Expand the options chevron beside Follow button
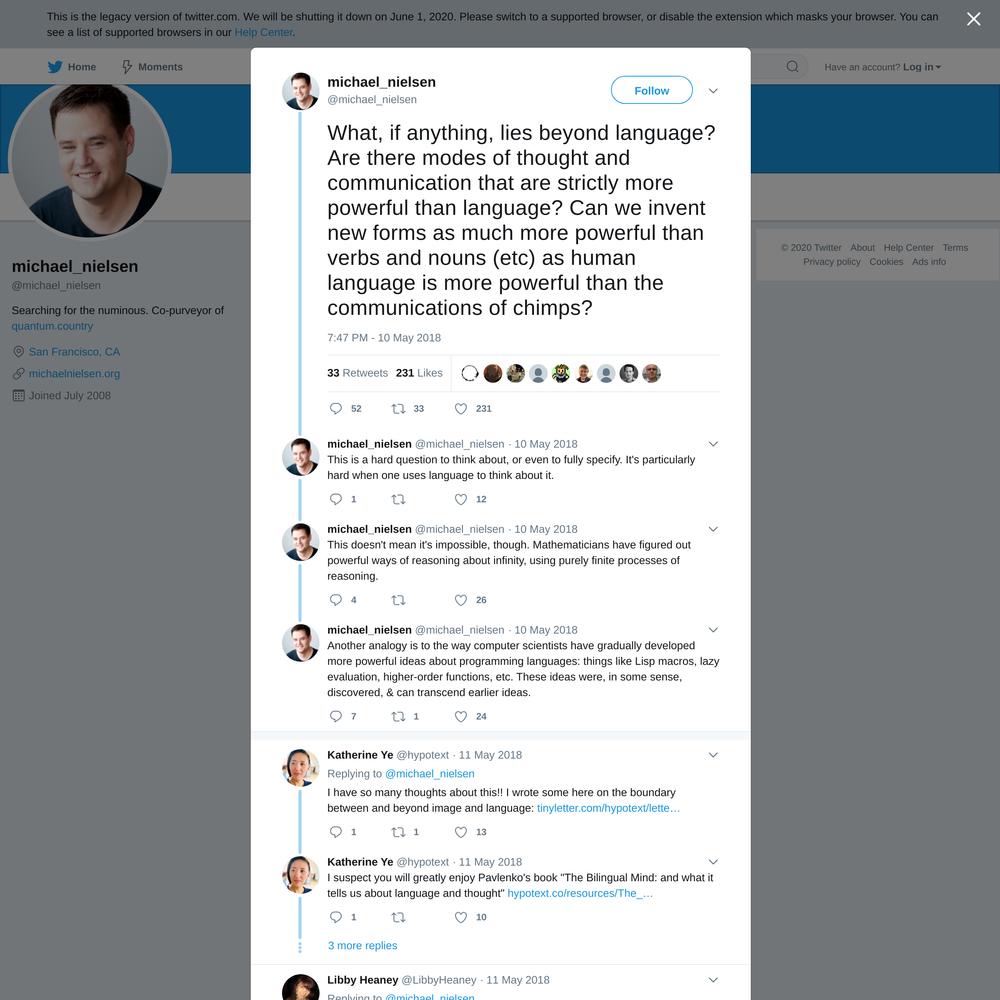 point(713,91)
